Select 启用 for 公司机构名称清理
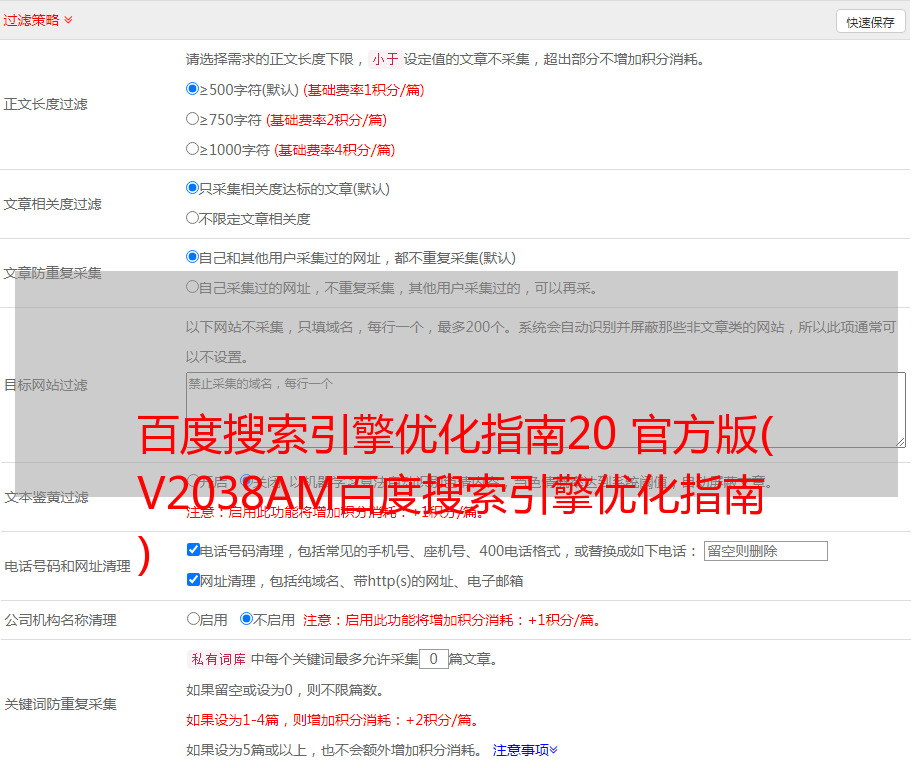 (193, 619)
